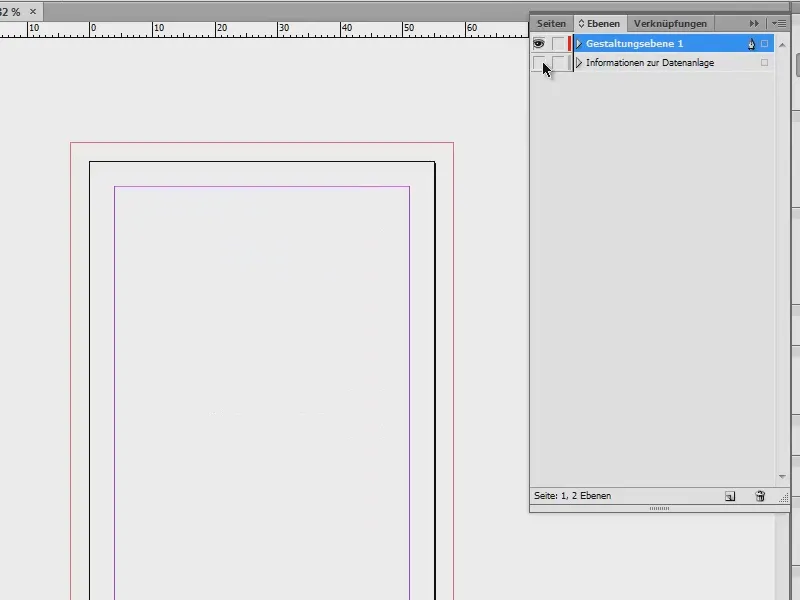
Task: Click layers panel scroll down arrow
Action: click(782, 477)
